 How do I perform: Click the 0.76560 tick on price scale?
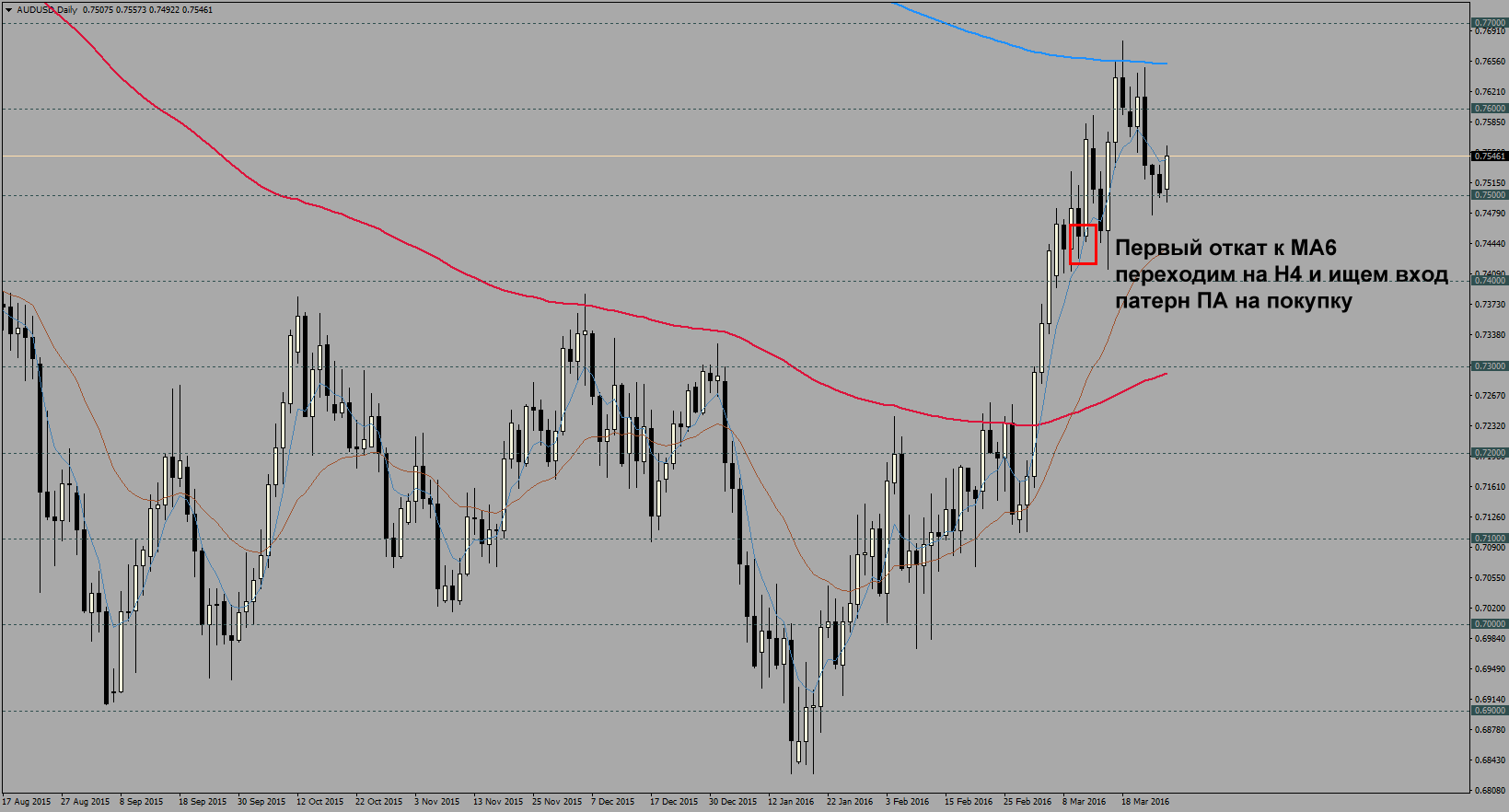pos(1490,62)
